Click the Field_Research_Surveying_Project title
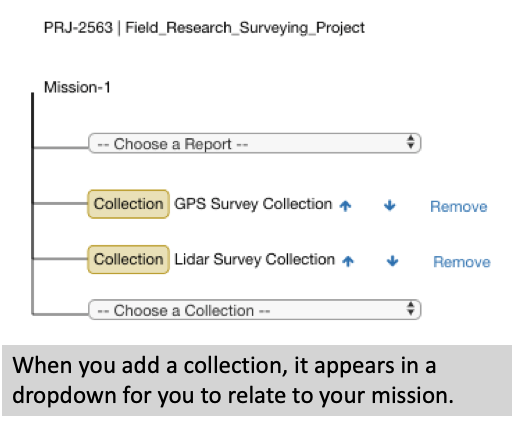The image size is (515, 422). (245, 28)
